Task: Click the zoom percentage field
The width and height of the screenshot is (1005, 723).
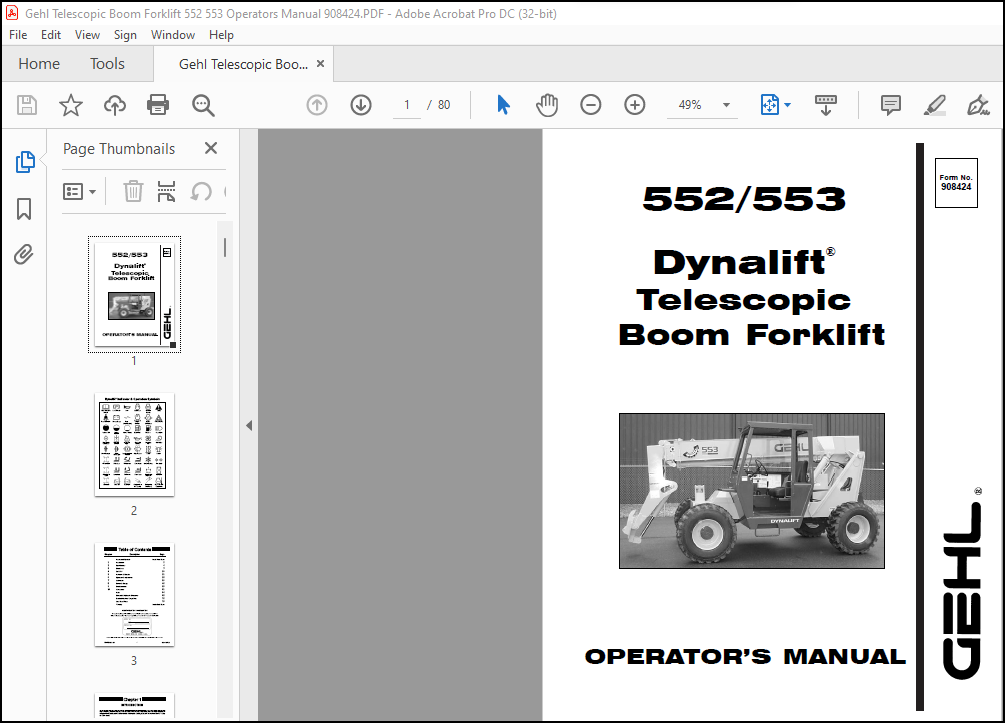Action: (x=690, y=105)
